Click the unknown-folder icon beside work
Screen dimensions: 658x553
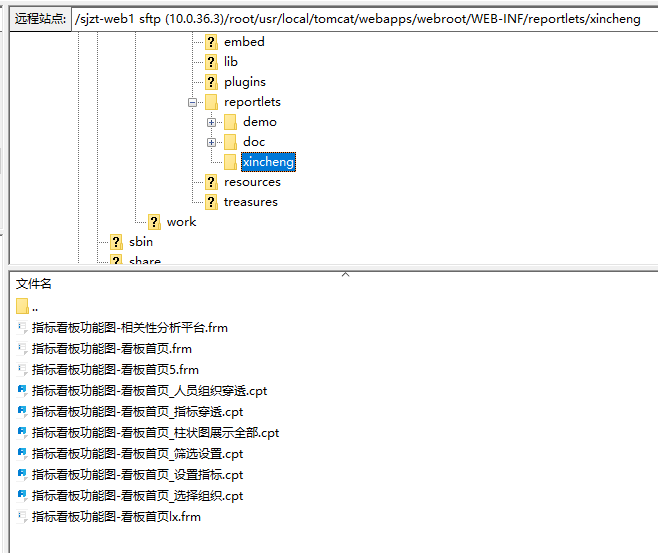click(x=154, y=222)
